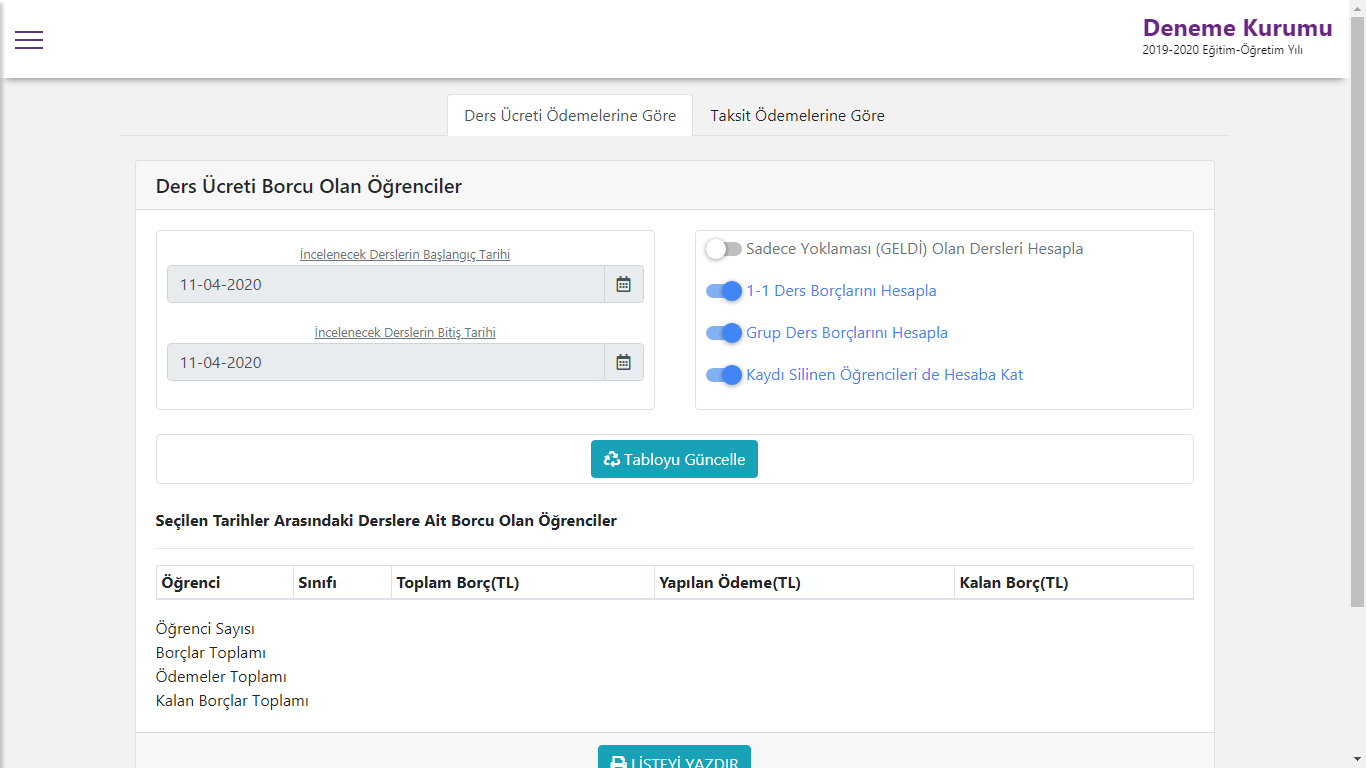Click the Kalan Borç(TL) column header
The height and width of the screenshot is (768, 1366).
(1074, 583)
